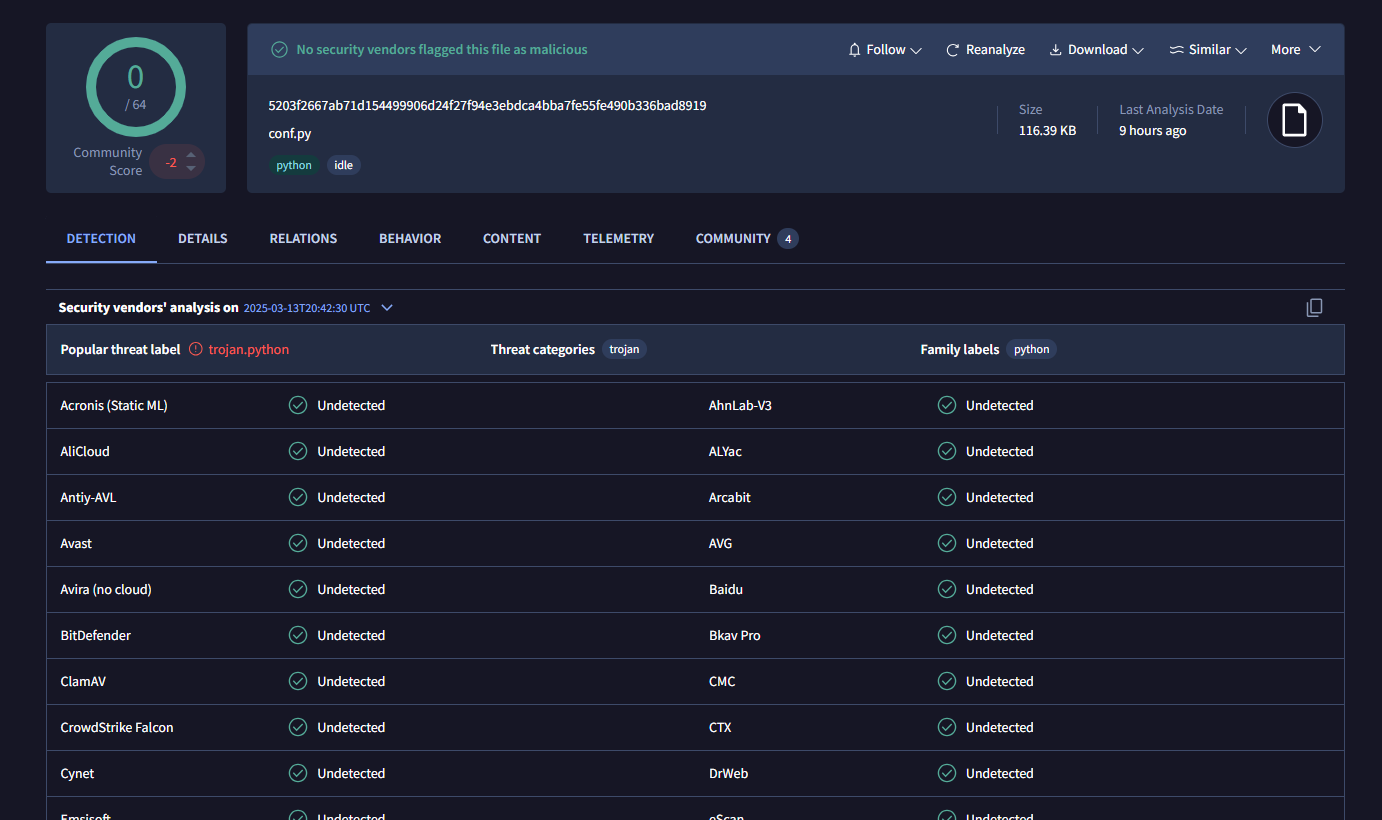Open the More dropdown menu
1382x820 pixels.
click(x=1295, y=50)
